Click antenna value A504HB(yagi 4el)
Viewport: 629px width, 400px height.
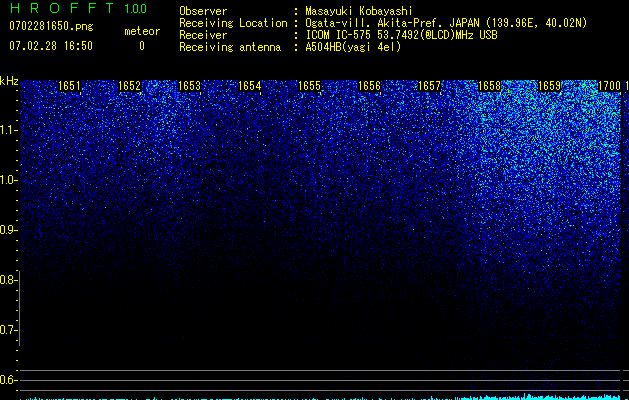[353, 47]
